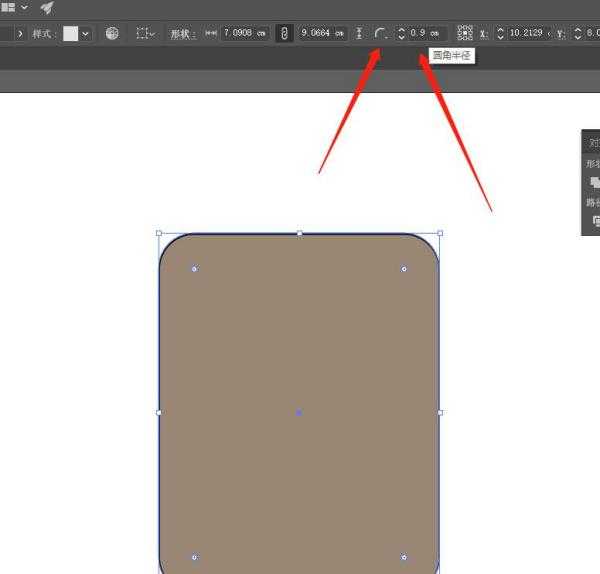Expand the style swatch dropdown arrow
This screenshot has width=600, height=574.
(x=85, y=33)
